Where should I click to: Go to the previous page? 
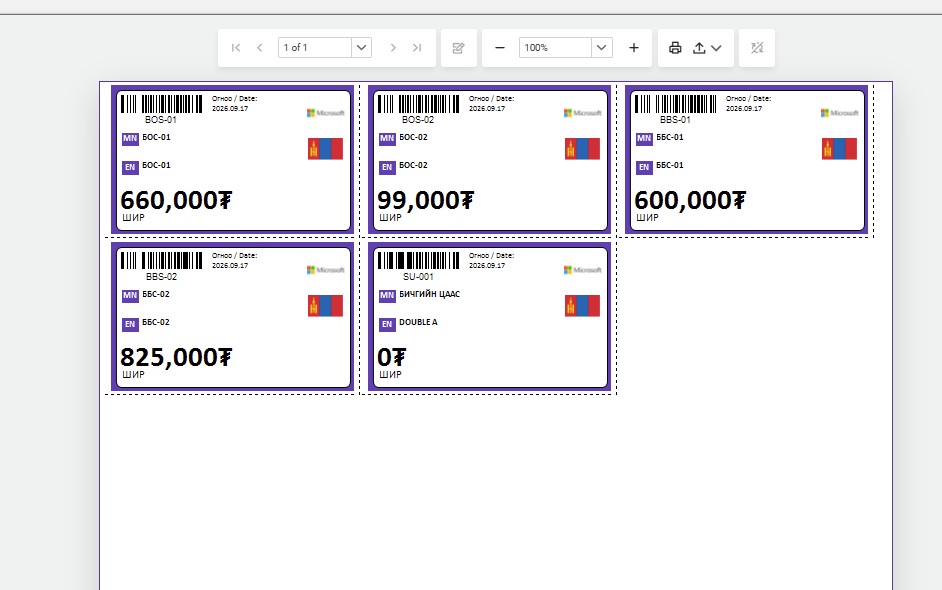(x=260, y=47)
